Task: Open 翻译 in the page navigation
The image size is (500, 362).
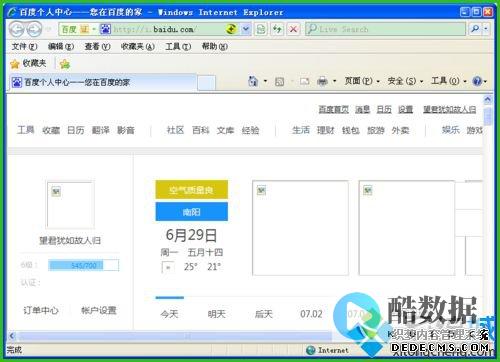Action: click(101, 130)
